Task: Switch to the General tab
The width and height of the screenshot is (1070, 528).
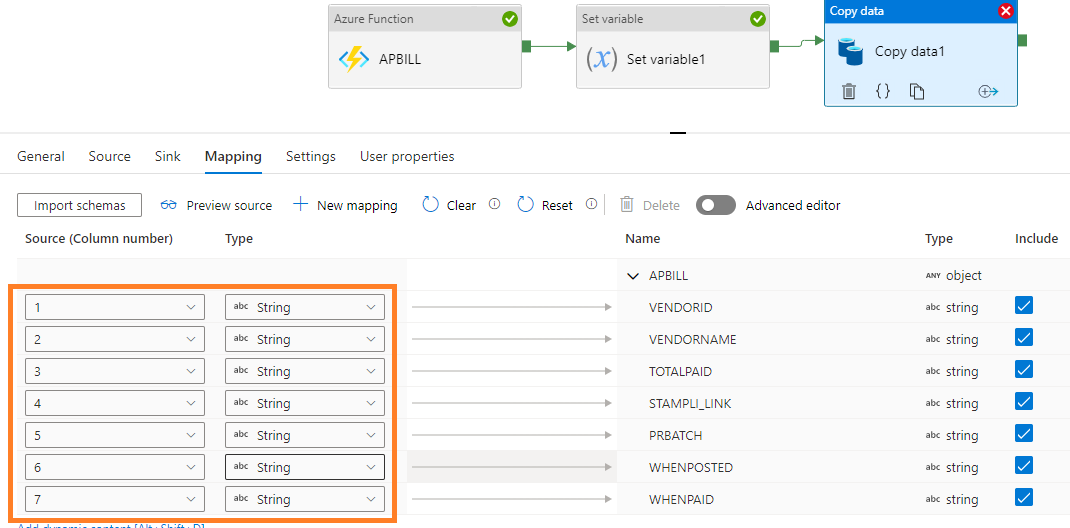Action: tap(41, 156)
